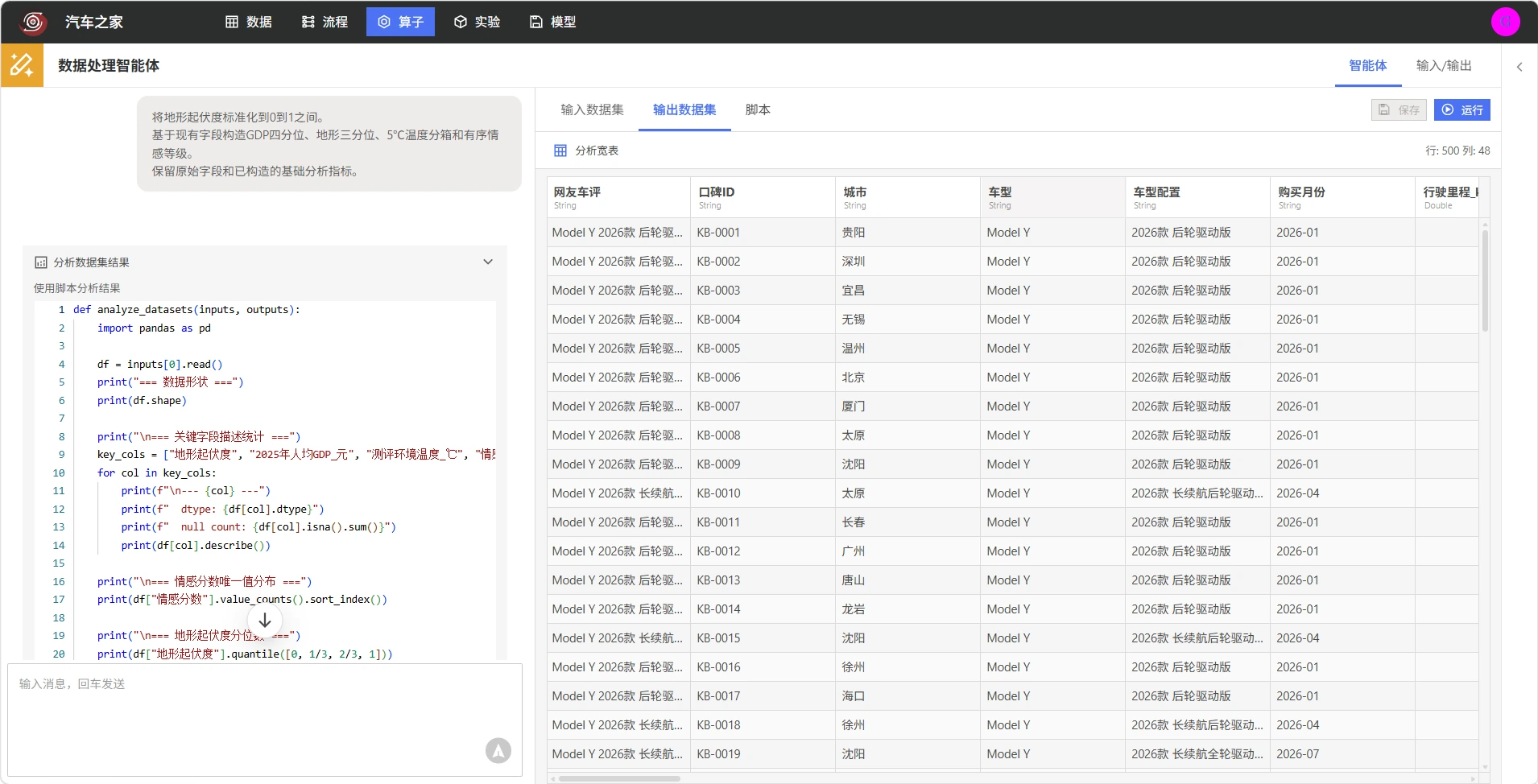
Task: Click the 唐山 city cell
Action: click(x=908, y=580)
